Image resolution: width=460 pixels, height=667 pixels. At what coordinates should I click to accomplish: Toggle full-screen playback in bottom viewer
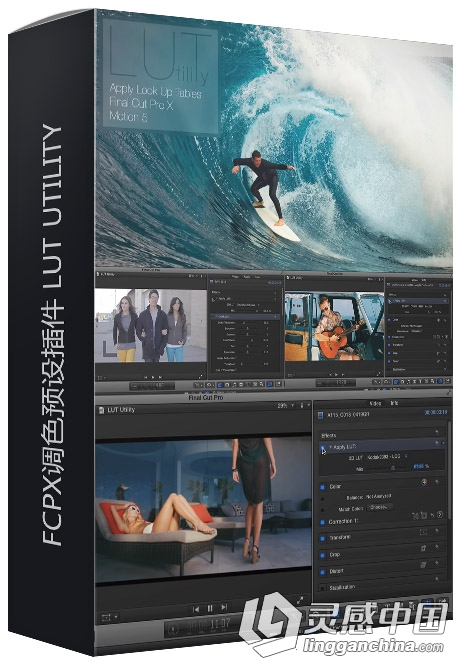coord(300,601)
